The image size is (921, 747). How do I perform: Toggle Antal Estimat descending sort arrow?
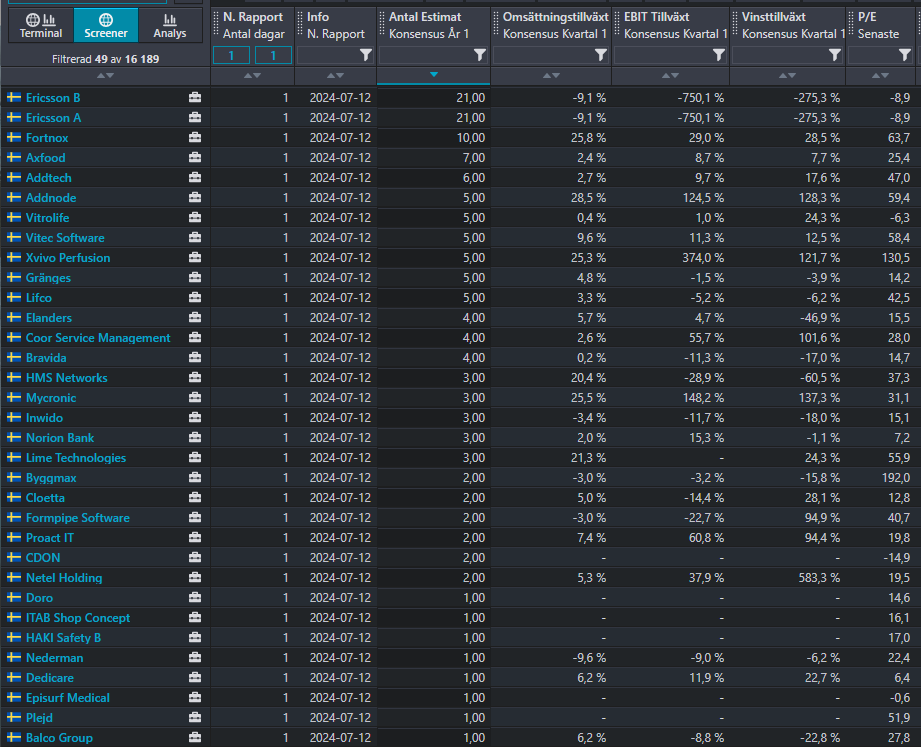[x=433, y=75]
